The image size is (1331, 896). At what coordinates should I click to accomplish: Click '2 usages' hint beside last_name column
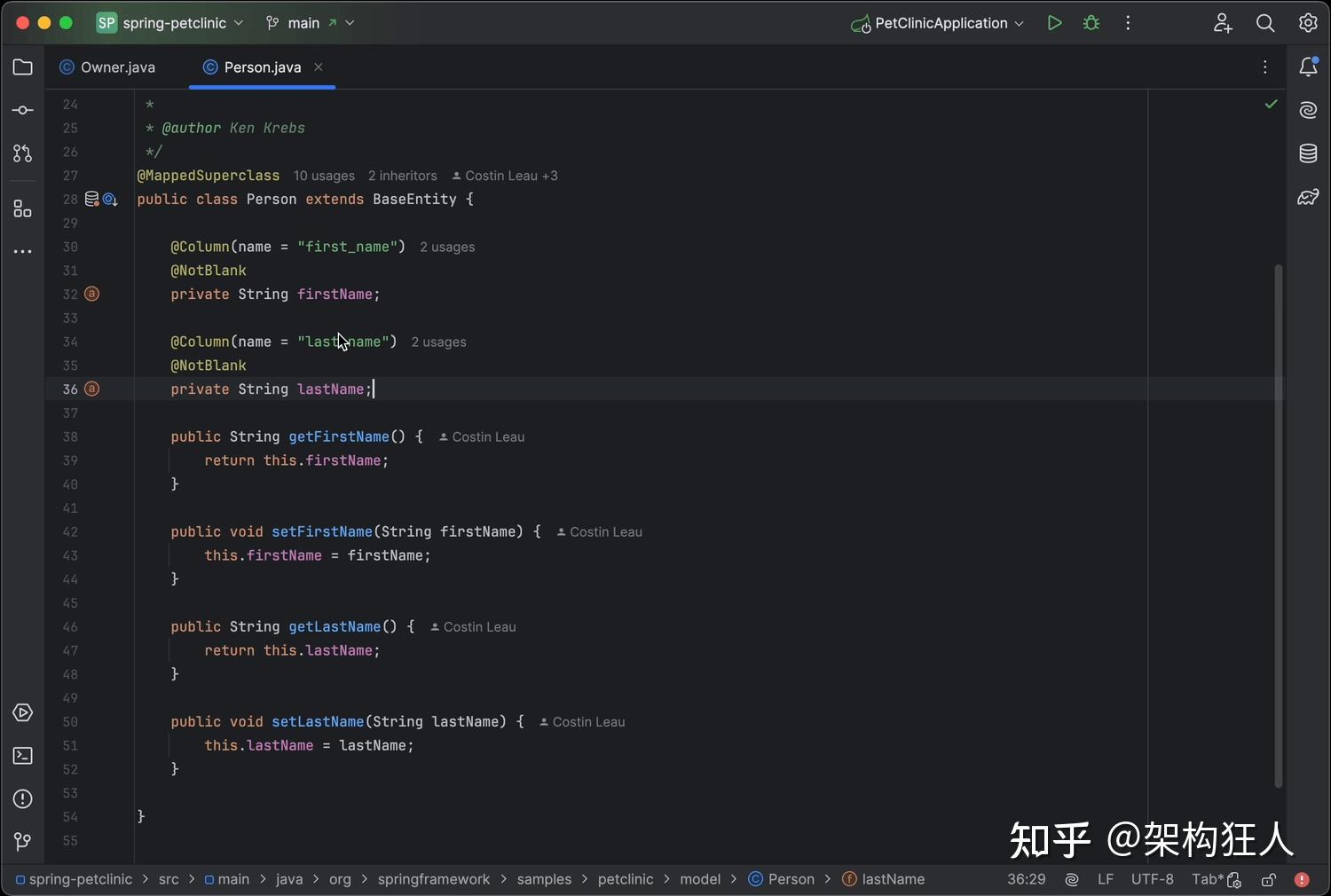click(438, 342)
